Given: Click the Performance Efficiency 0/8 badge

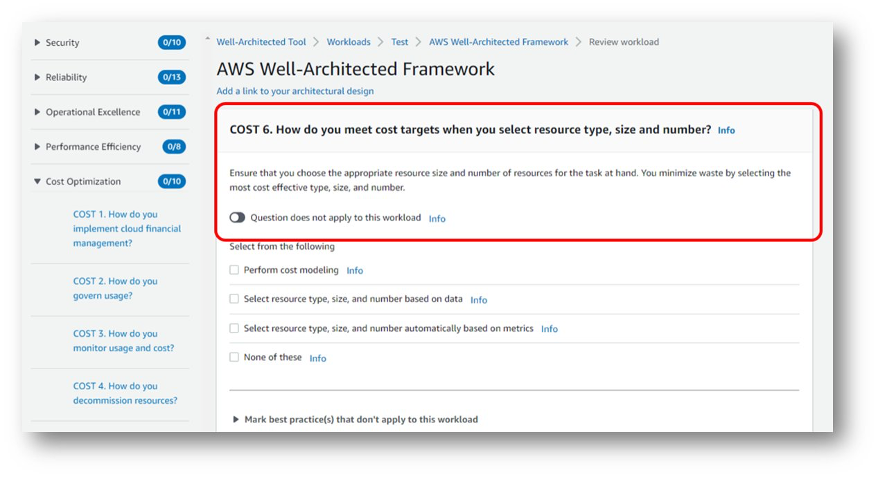Looking at the screenshot, I should click(x=174, y=147).
